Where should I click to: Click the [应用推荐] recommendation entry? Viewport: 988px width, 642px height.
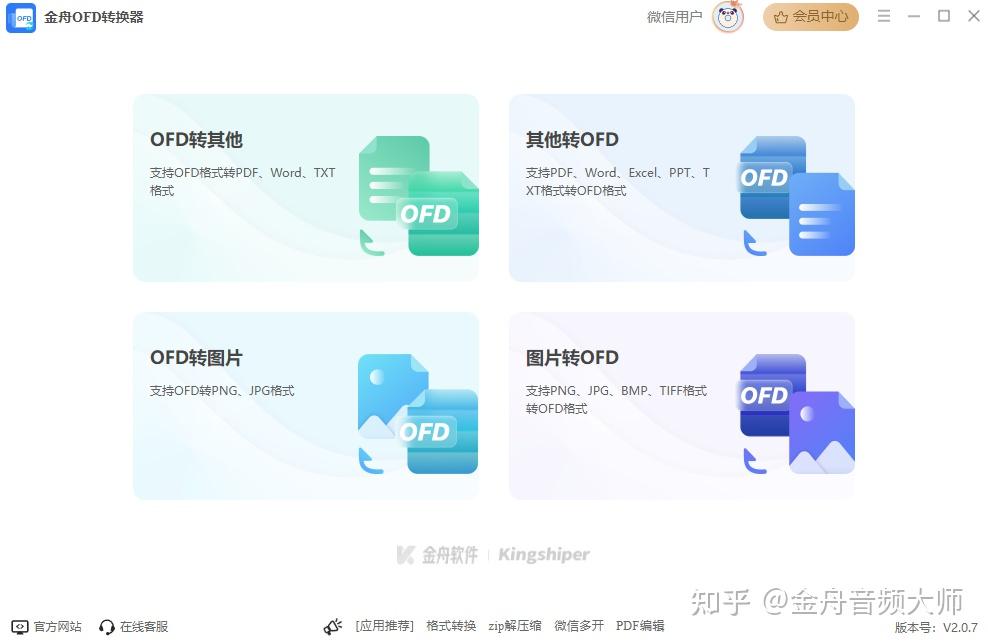point(385,625)
